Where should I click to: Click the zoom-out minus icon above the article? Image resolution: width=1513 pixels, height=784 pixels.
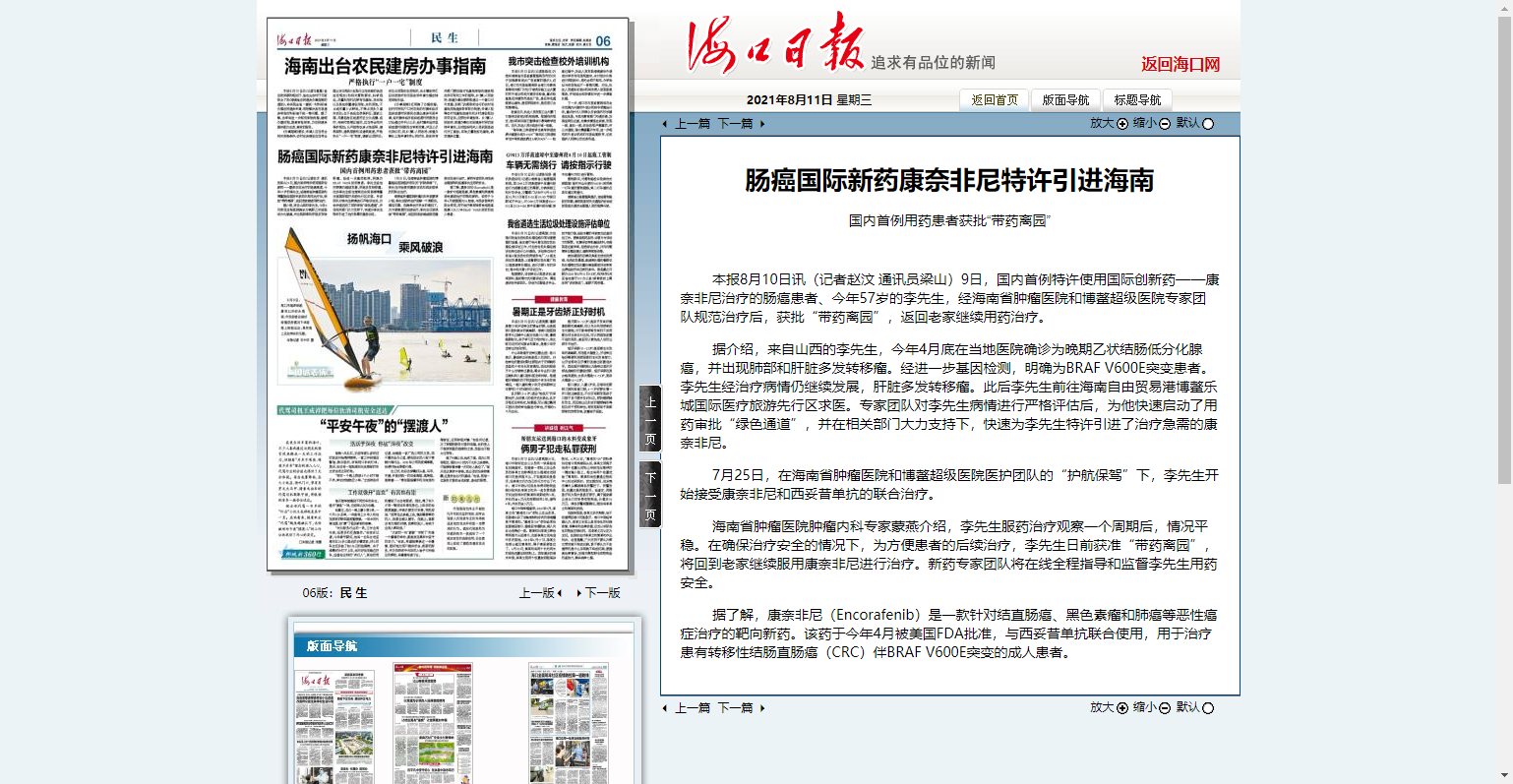1165,124
